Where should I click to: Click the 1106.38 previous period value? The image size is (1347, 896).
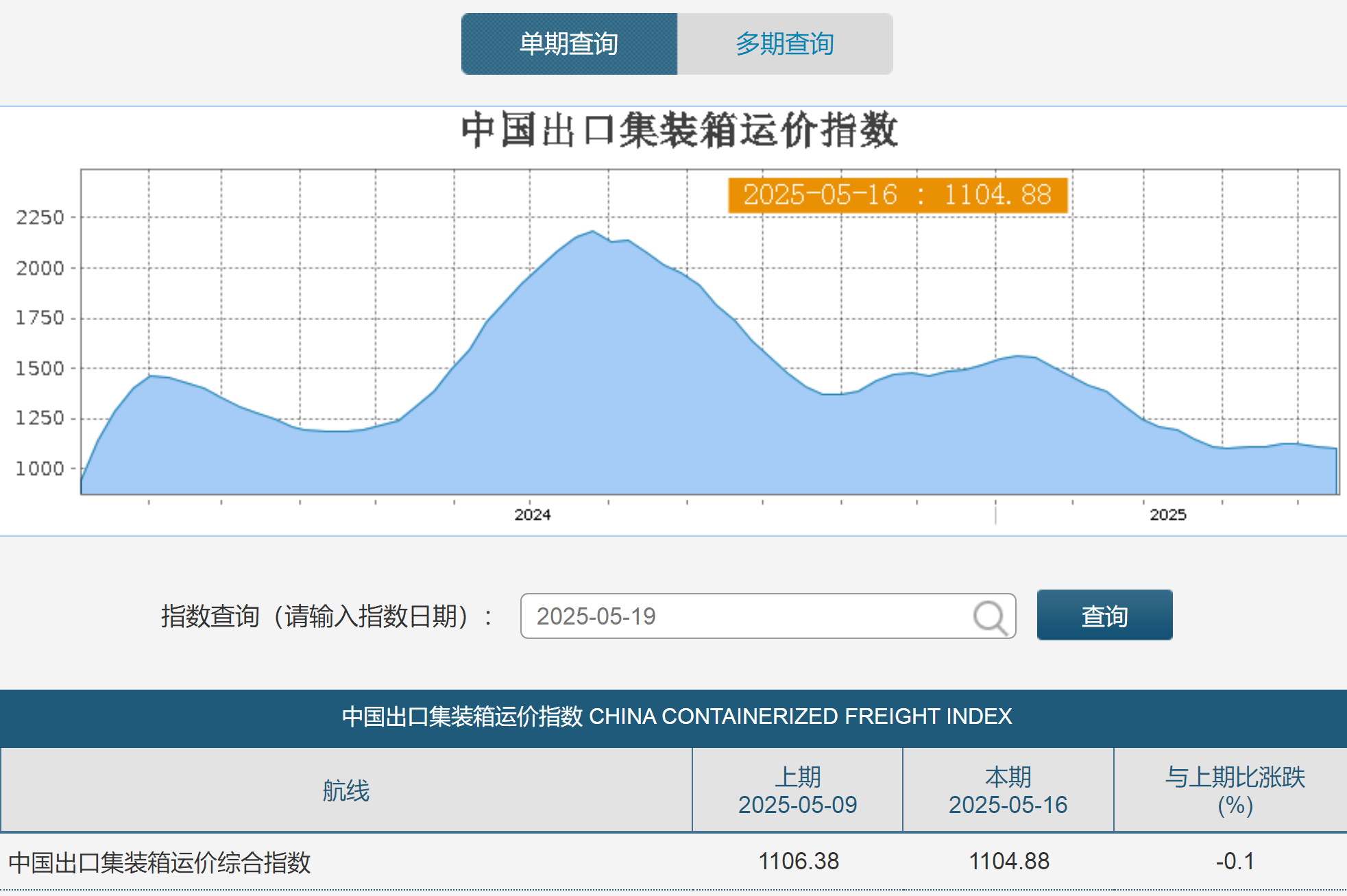[x=799, y=861]
